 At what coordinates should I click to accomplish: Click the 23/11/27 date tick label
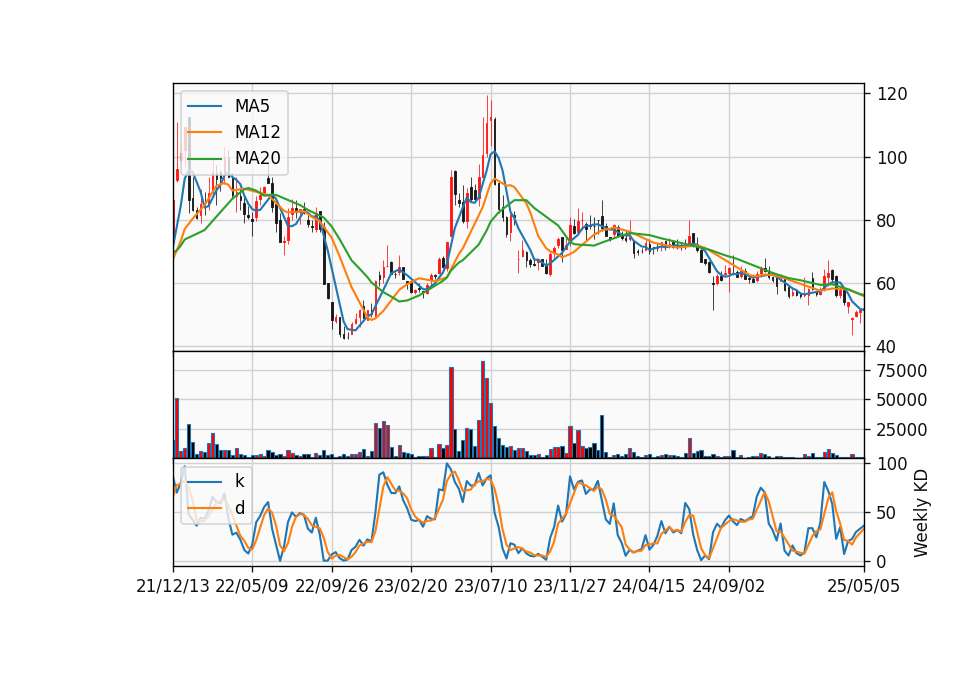coord(569,586)
